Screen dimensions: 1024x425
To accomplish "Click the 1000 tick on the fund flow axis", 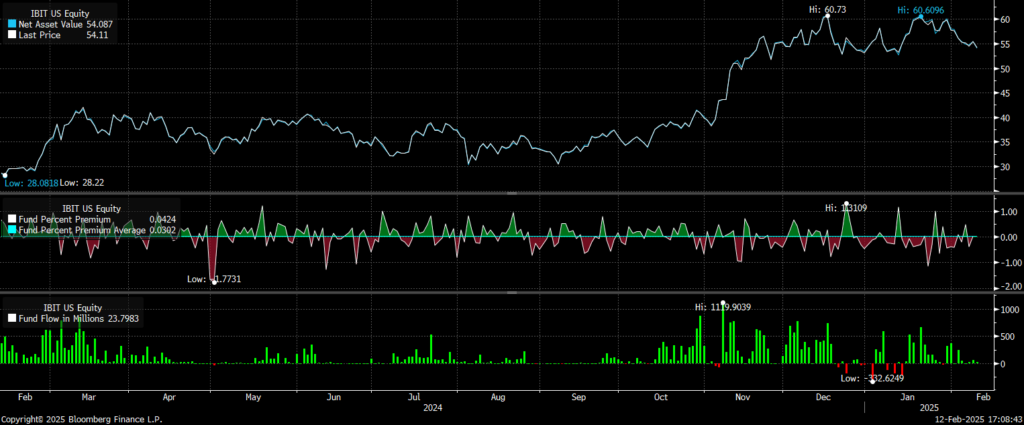I will [x=1008, y=310].
